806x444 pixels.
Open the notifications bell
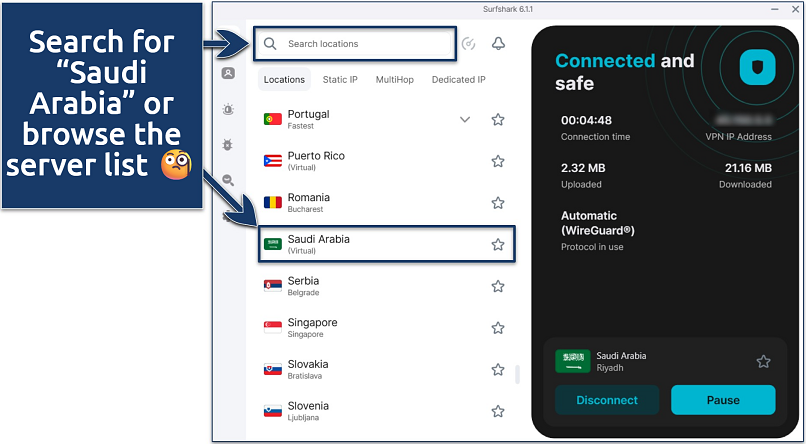498,44
